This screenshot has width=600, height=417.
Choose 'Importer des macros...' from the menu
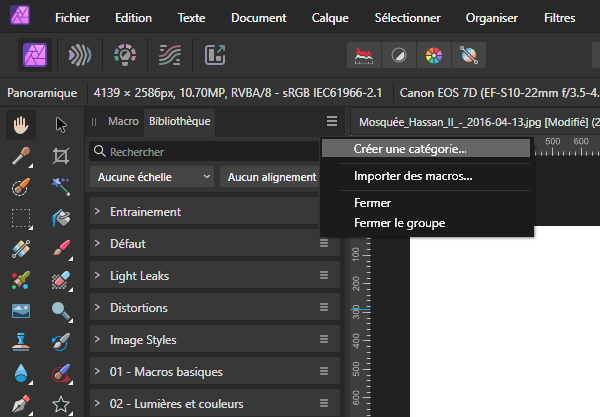click(413, 176)
